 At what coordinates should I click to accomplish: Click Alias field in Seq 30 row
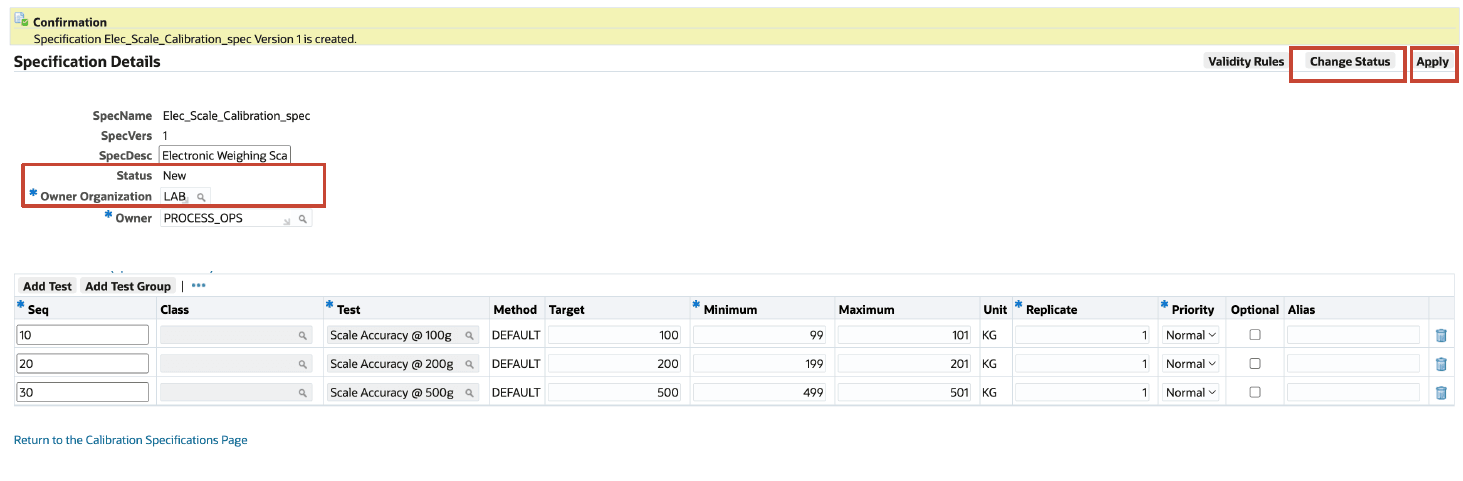coord(1353,393)
